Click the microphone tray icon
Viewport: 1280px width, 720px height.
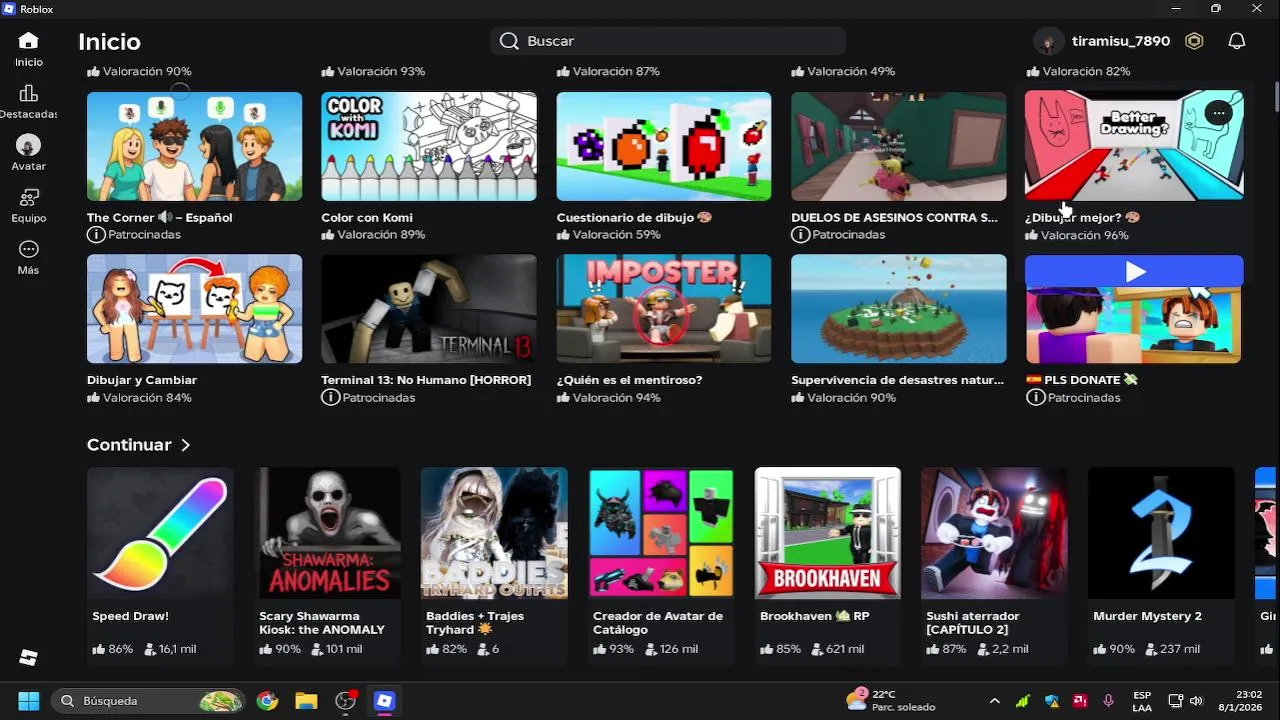tap(1108, 701)
